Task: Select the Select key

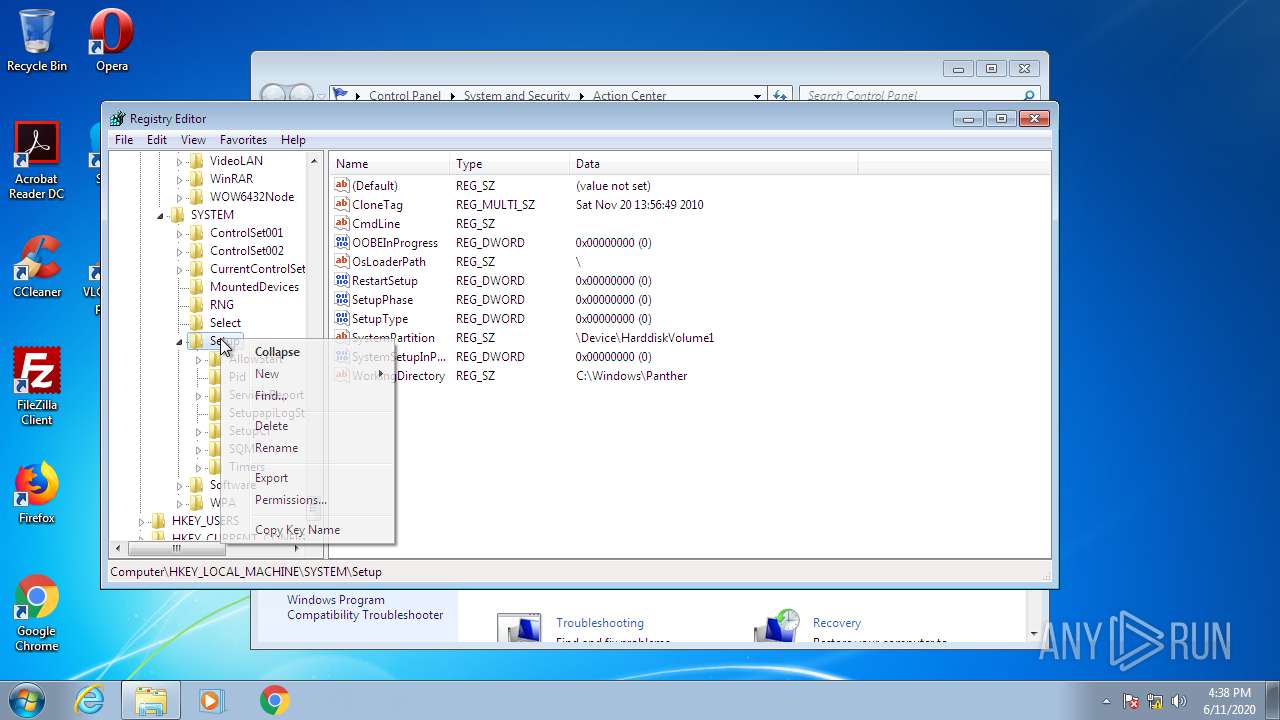Action: (x=225, y=323)
